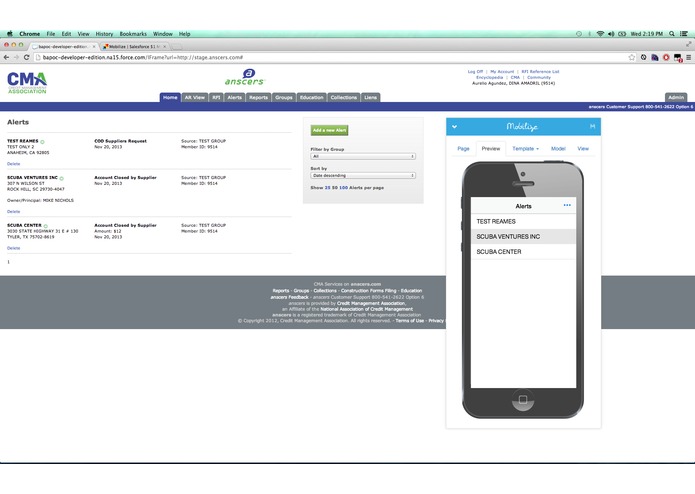Open the Alerts navigation tab
The height and width of the screenshot is (494, 695).
234,97
